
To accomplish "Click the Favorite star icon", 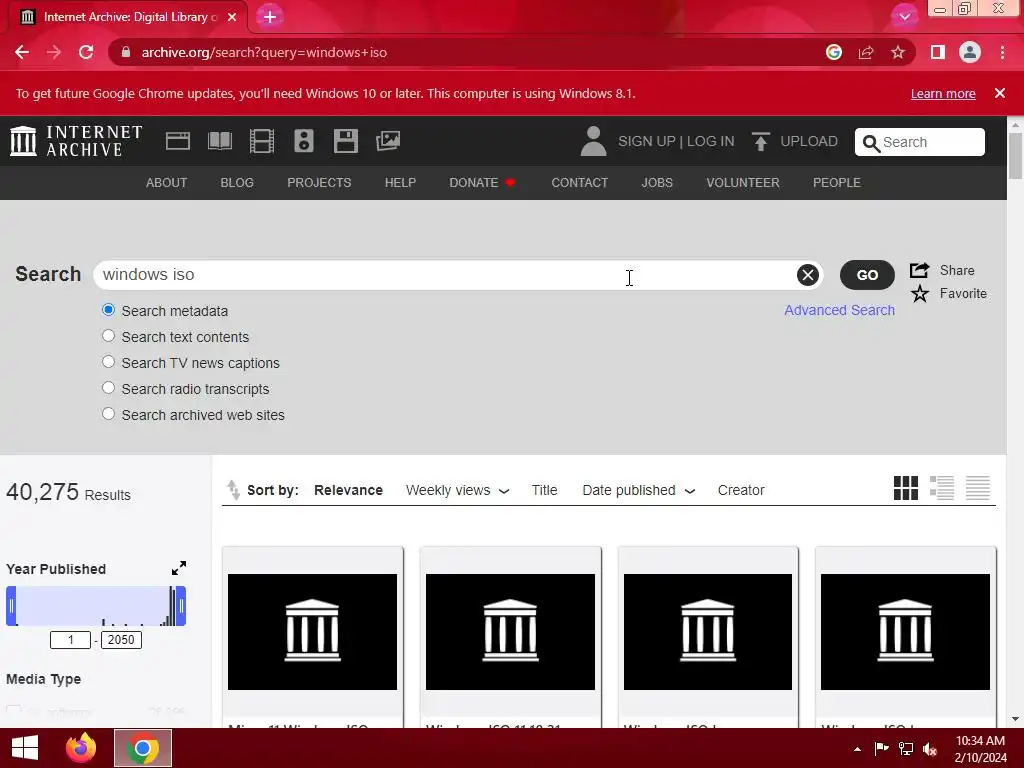I will click(920, 294).
